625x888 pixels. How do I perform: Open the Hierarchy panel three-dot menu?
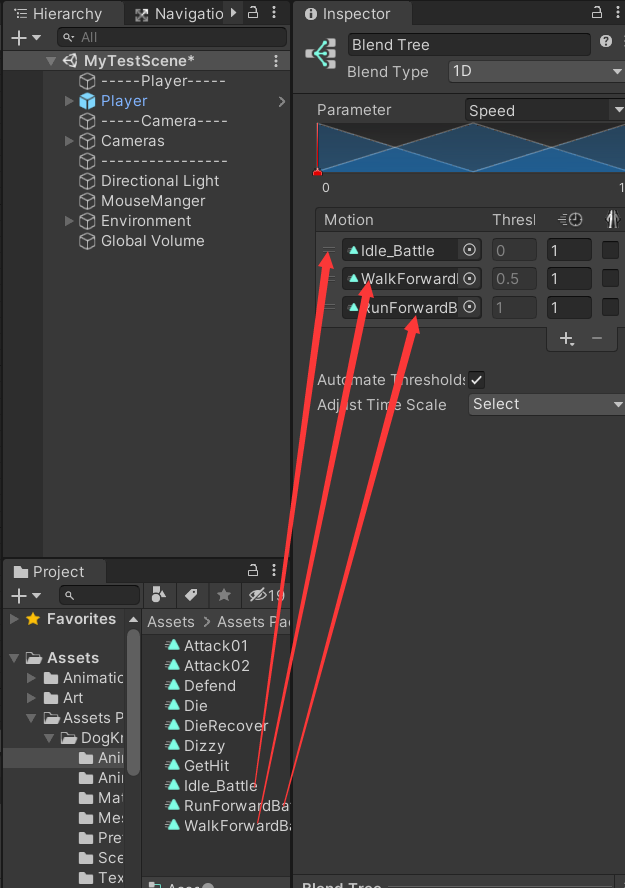[x=275, y=13]
